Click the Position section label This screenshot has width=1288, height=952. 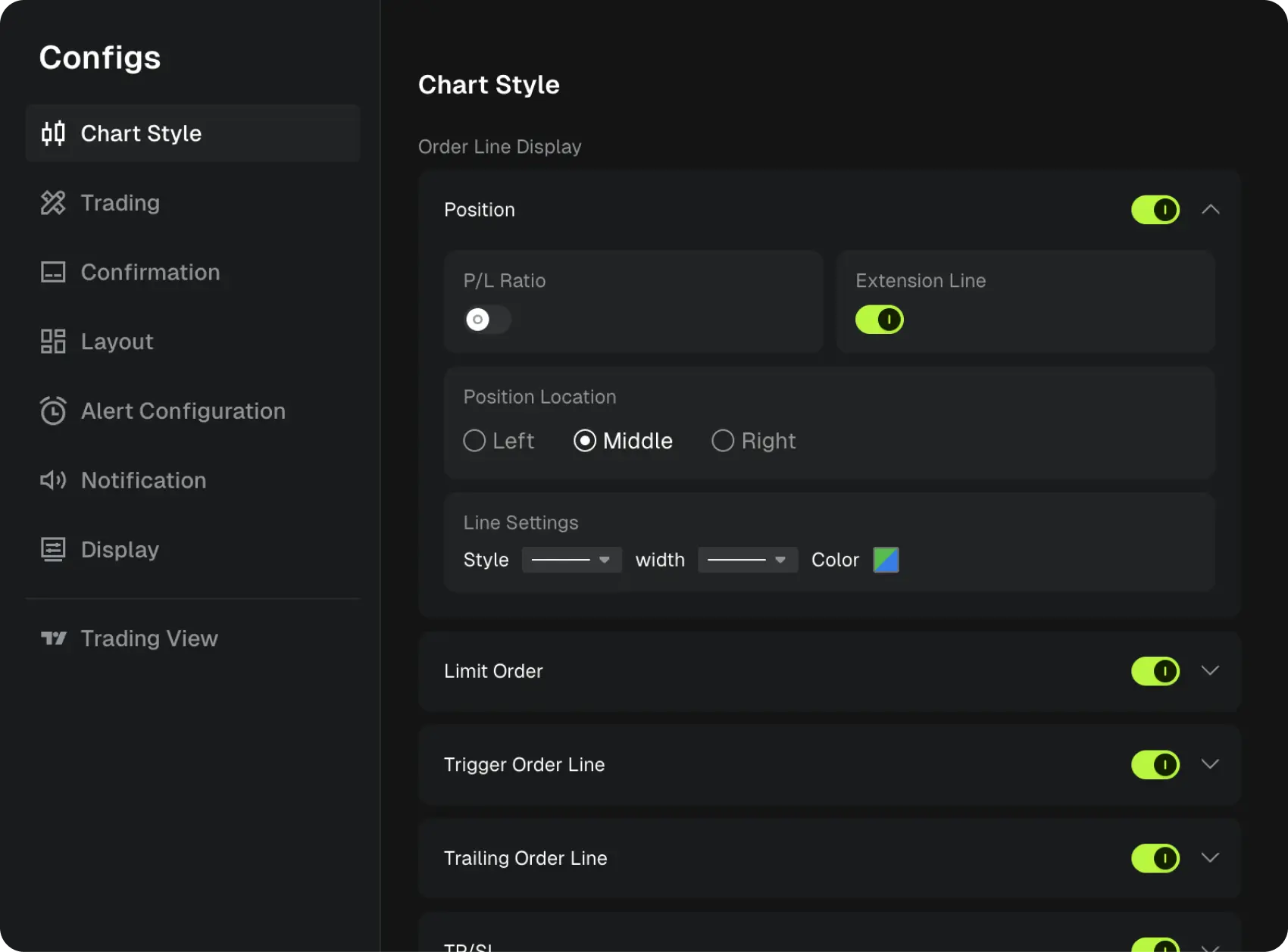[480, 210]
